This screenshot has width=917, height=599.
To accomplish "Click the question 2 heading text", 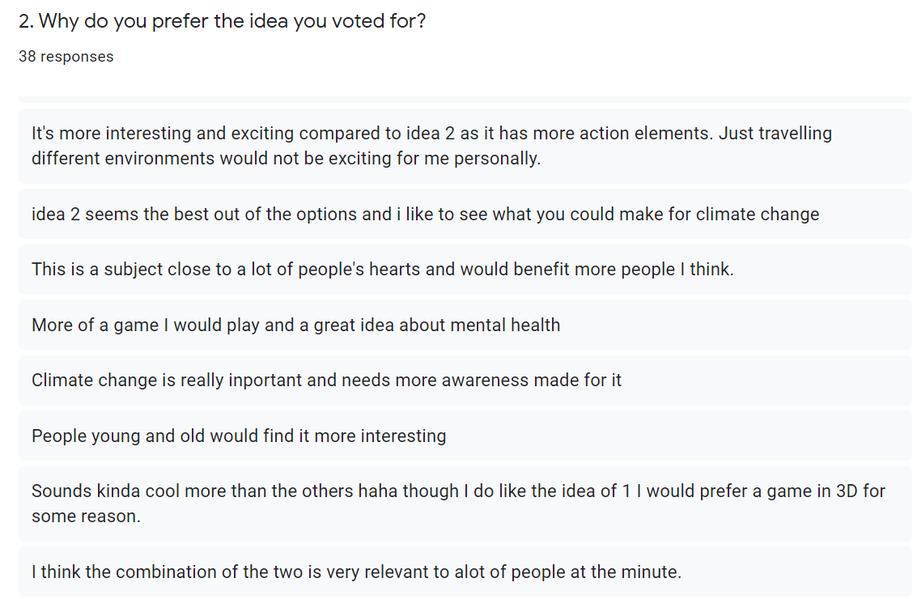I will [x=222, y=21].
